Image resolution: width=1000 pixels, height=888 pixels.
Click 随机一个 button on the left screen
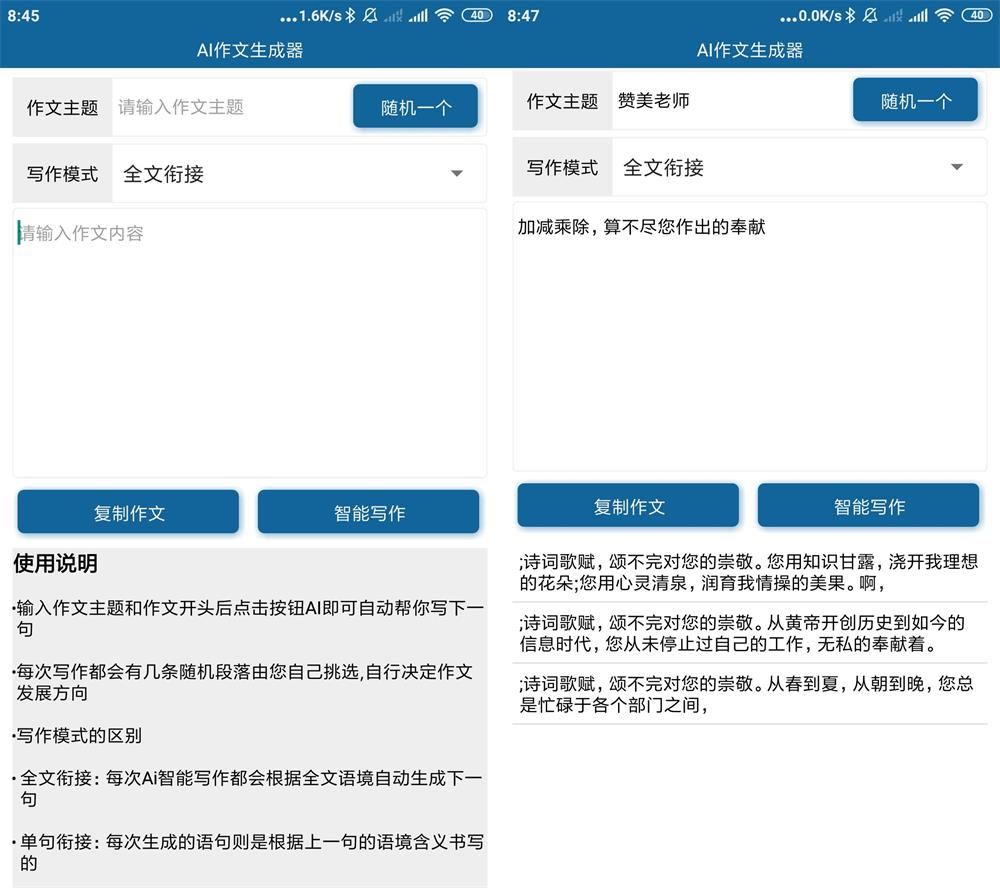[415, 107]
